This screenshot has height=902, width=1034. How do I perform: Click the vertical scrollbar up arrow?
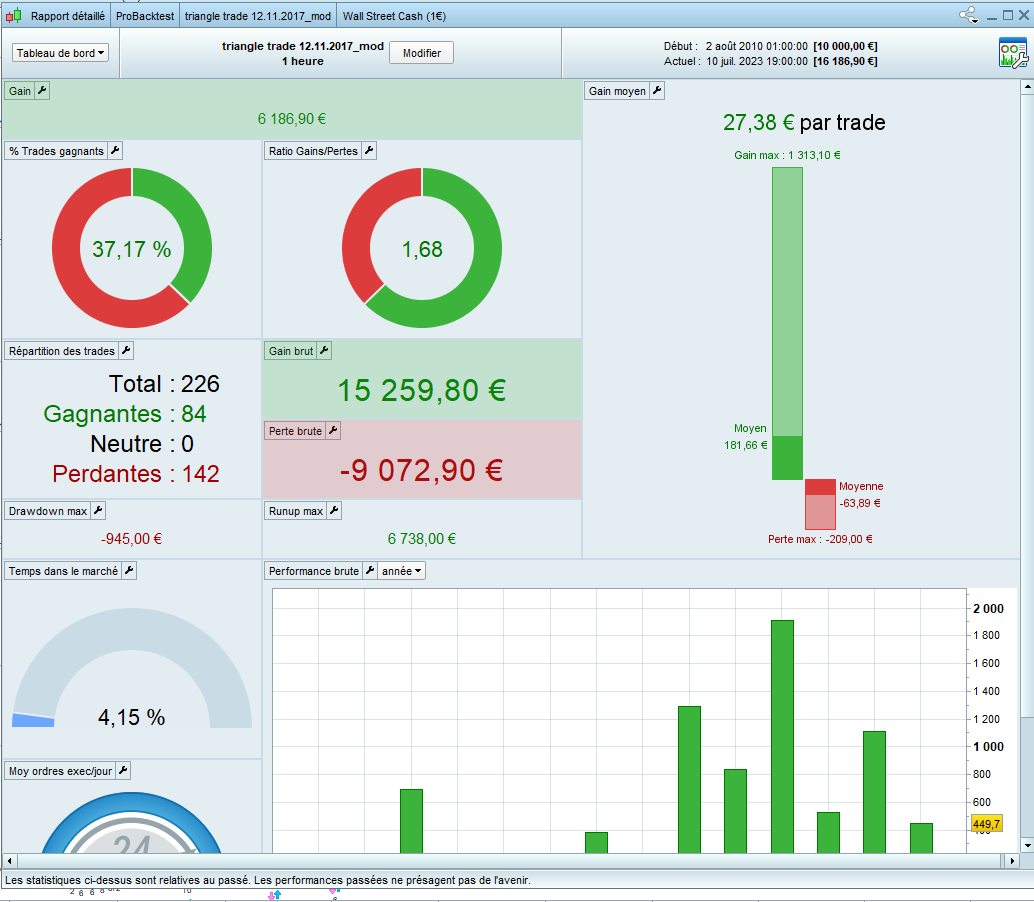pos(1027,86)
